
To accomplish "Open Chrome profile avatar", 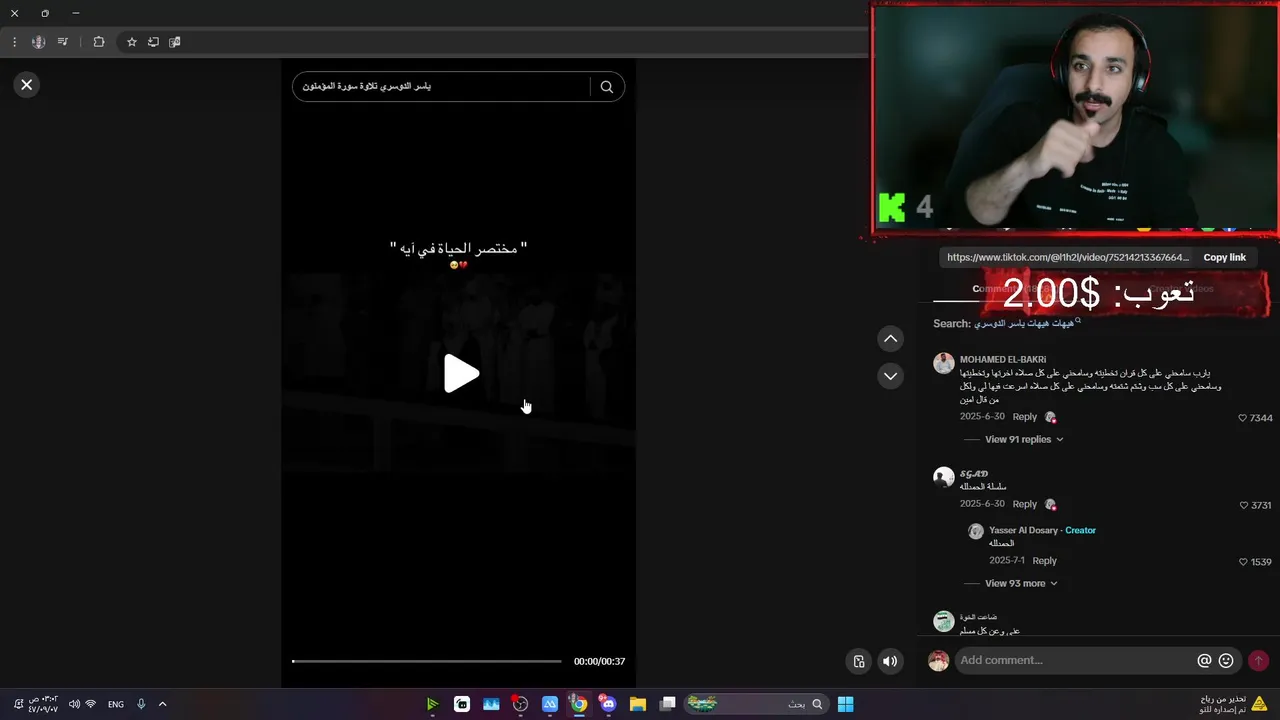I will (x=38, y=42).
